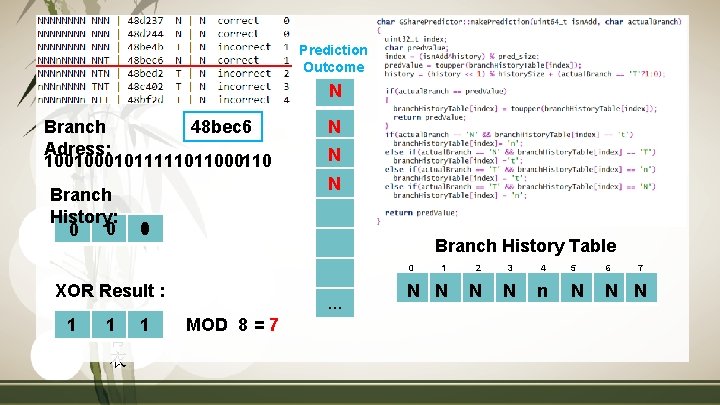Click the trace row with address 48c402
This screenshot has width=720, height=405.
click(x=163, y=86)
